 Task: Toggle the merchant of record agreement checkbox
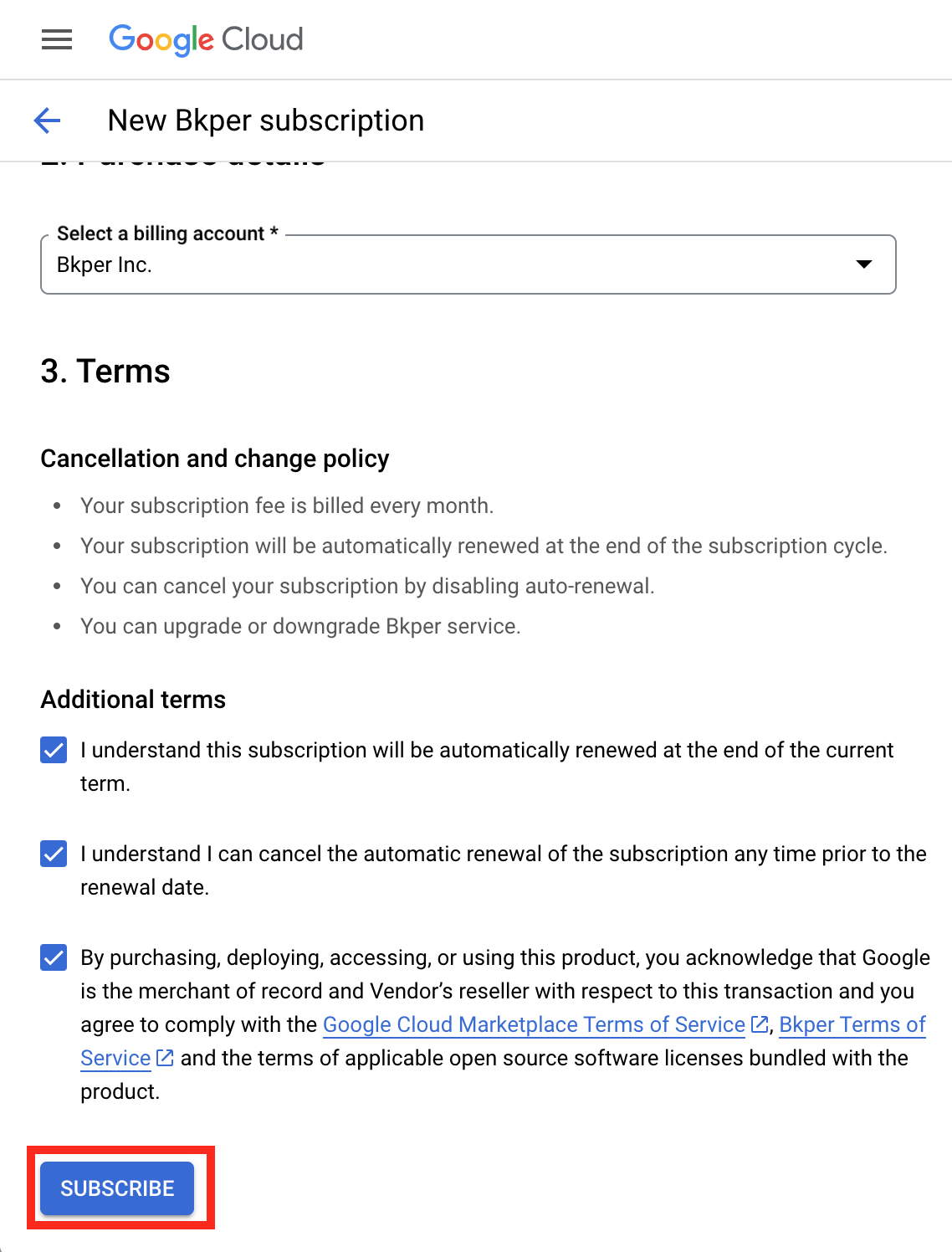point(53,957)
